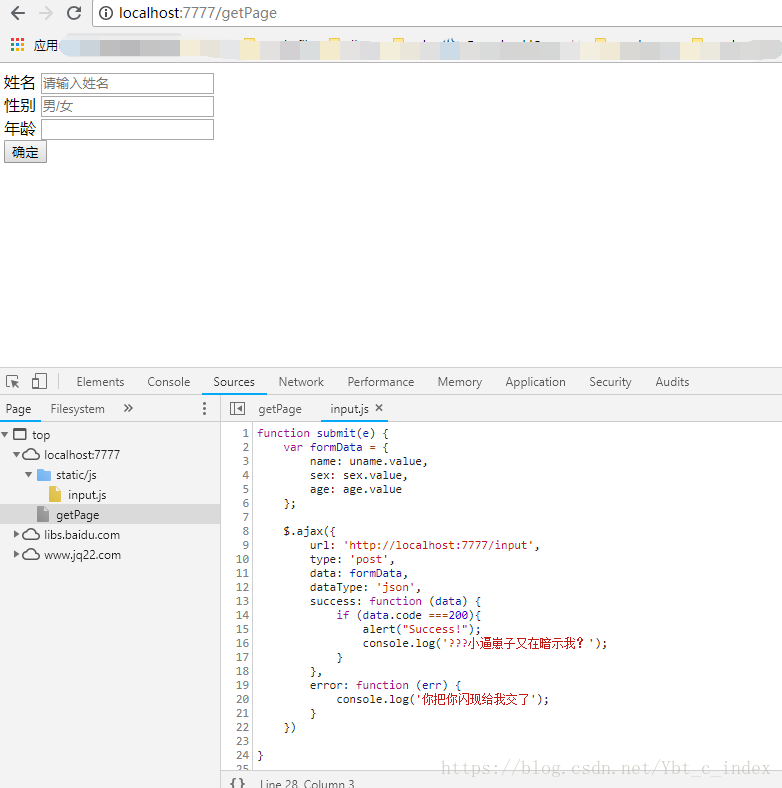Click line number 8 gutter
Image resolution: width=782 pixels, height=788 pixels.
(x=245, y=531)
